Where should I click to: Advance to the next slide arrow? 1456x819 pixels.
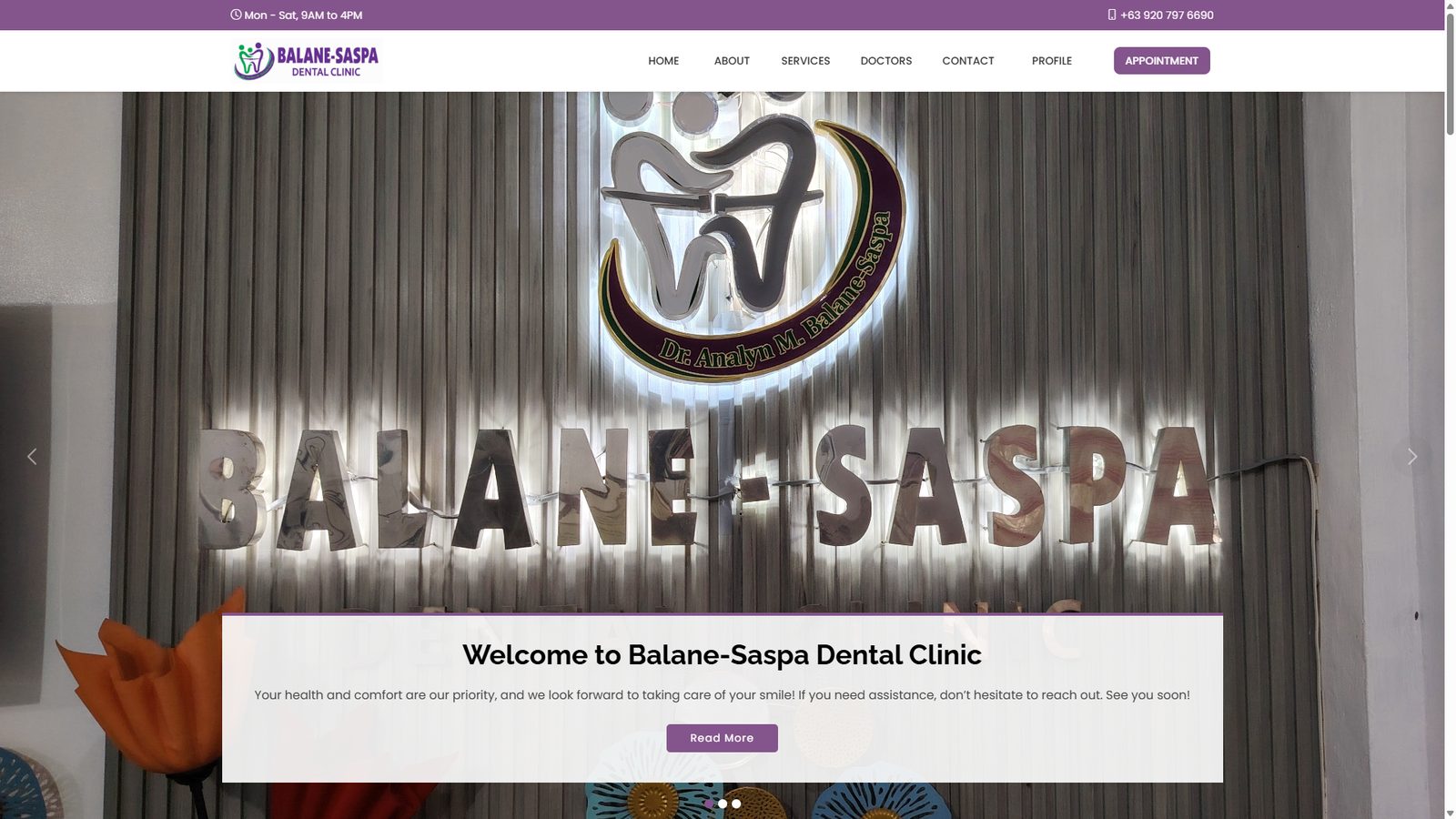(x=1412, y=456)
